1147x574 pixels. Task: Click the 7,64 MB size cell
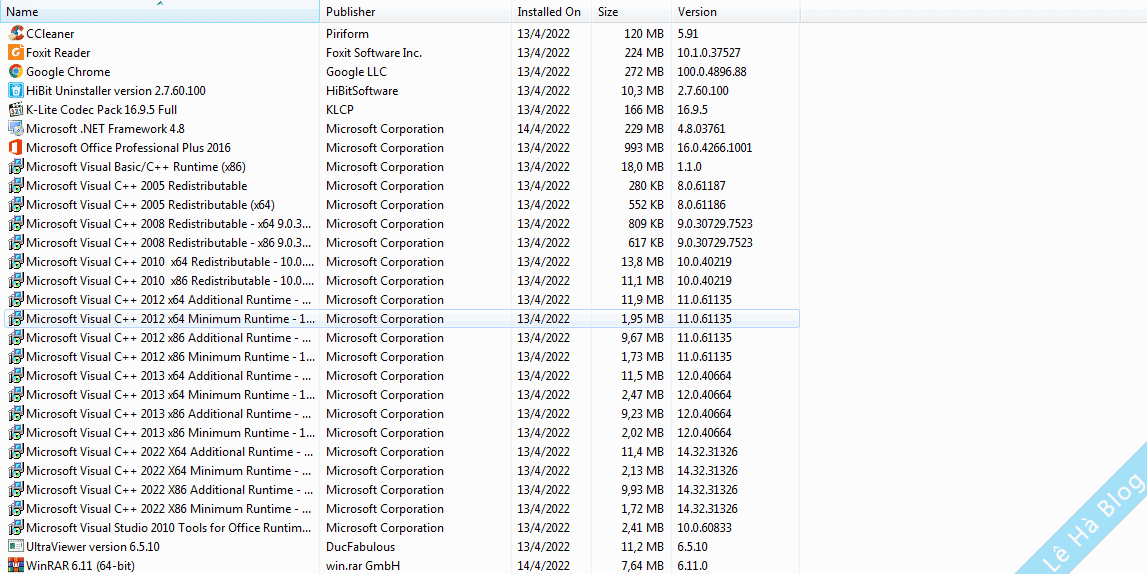pyautogui.click(x=642, y=566)
